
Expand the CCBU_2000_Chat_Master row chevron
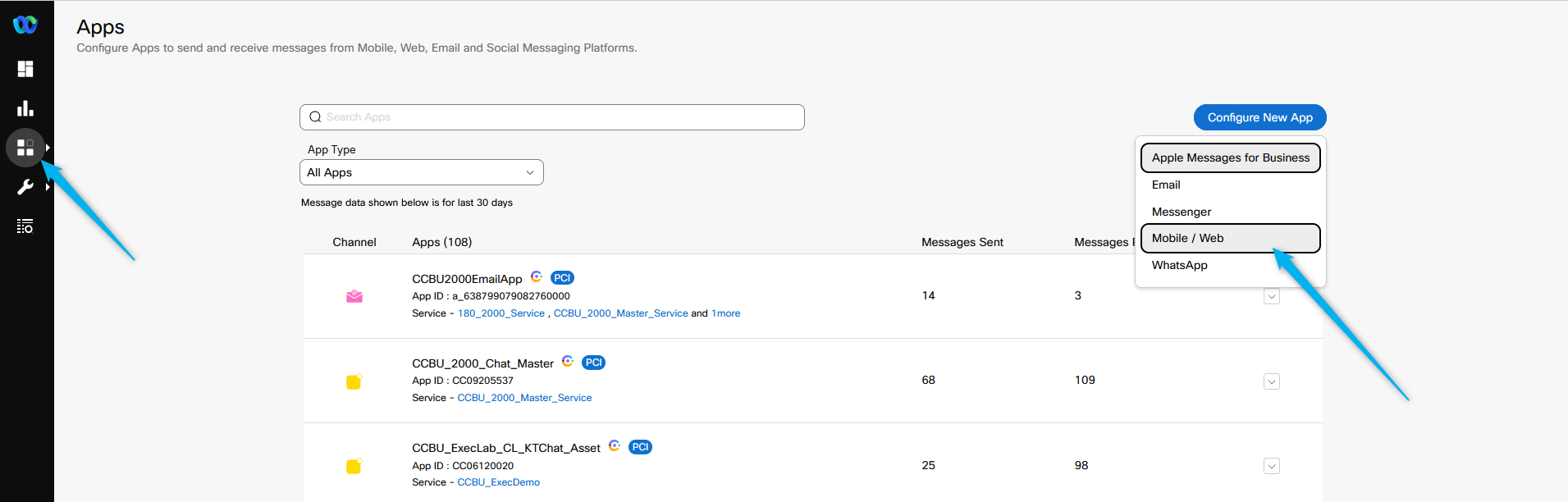coord(1272,381)
